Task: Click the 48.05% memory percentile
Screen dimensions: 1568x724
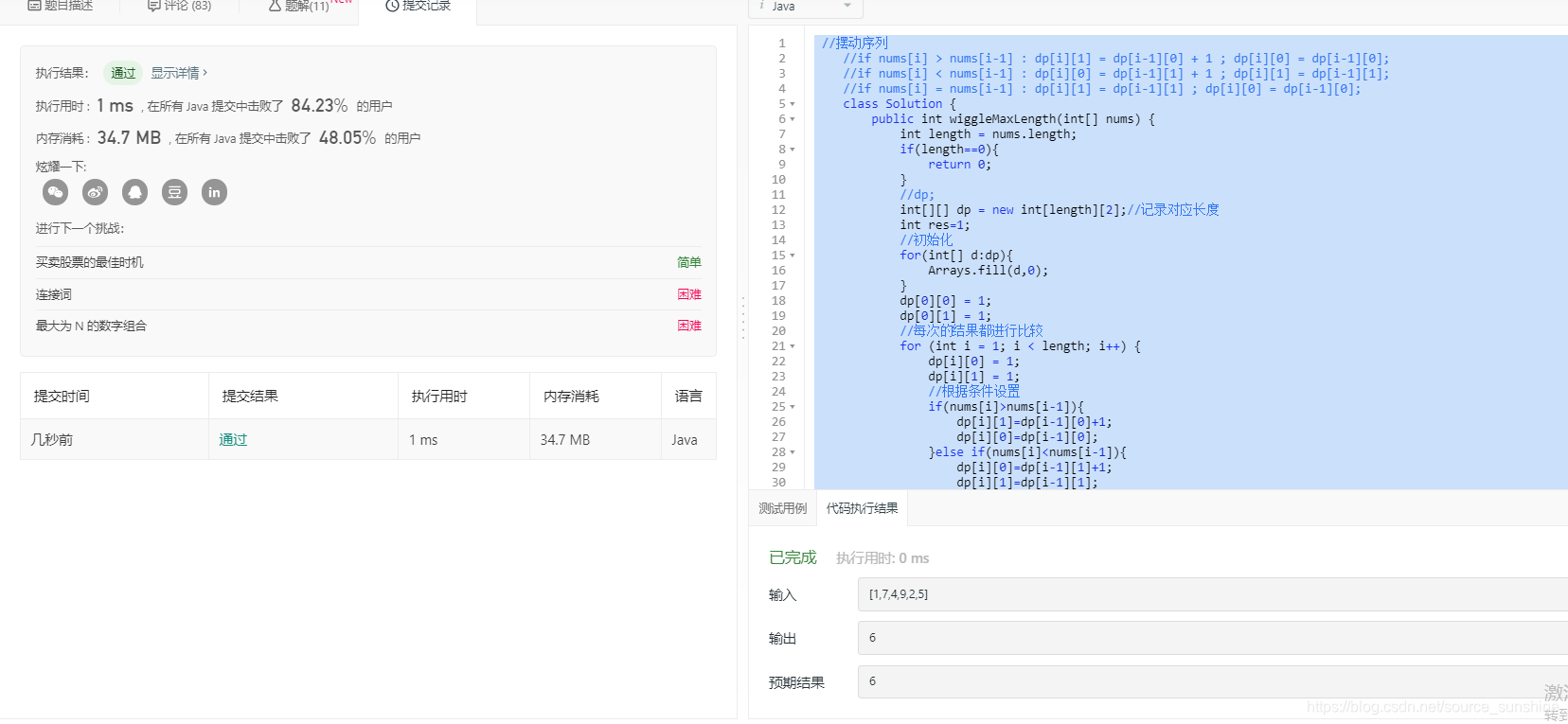Action: tap(347, 138)
